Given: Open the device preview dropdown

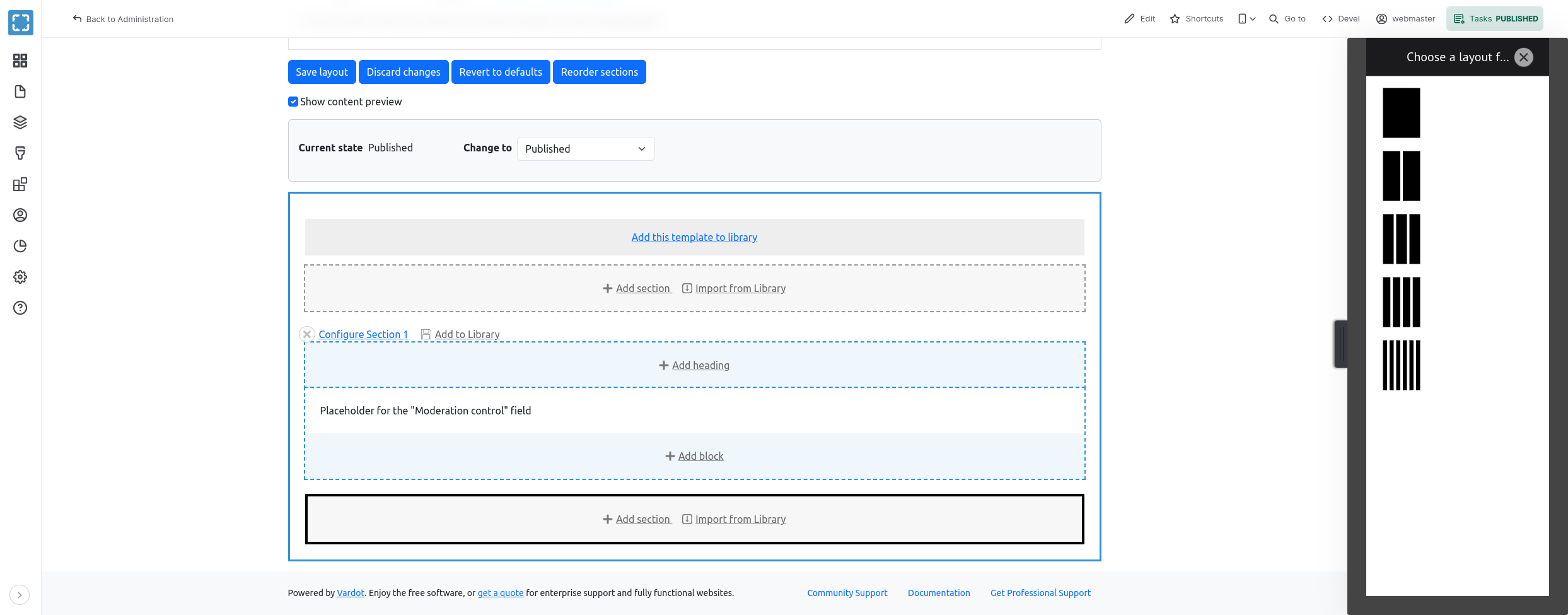Looking at the screenshot, I should click(x=1246, y=19).
